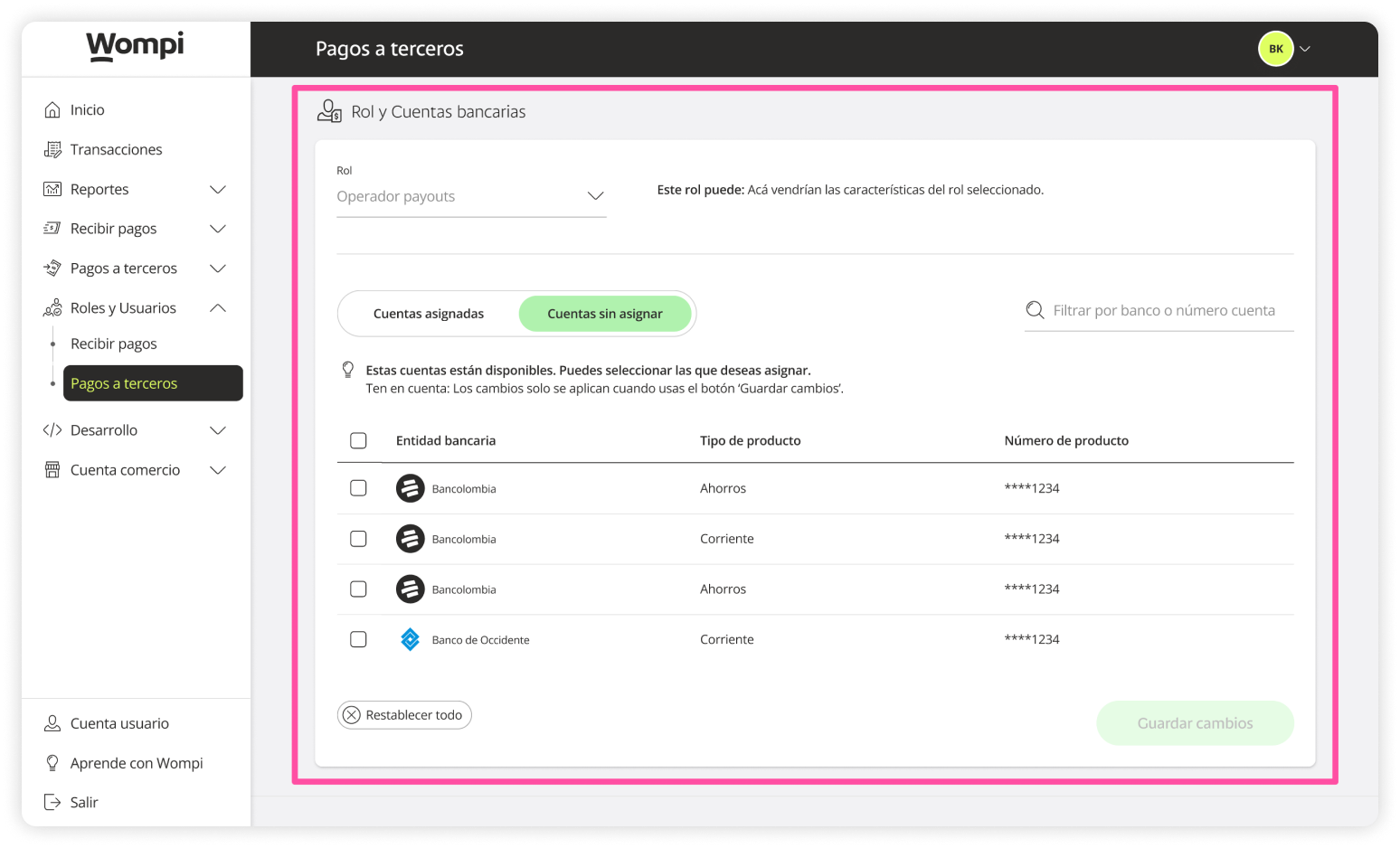Viewport: 1400px width, 848px height.
Task: Focus the Filtrar por banco search field
Action: tap(1164, 310)
